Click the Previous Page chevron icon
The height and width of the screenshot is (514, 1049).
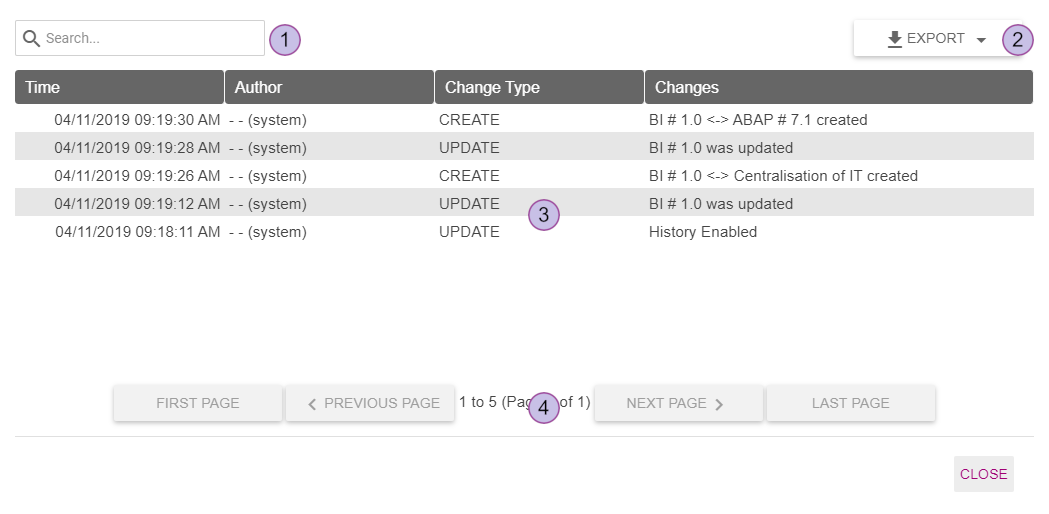point(312,404)
